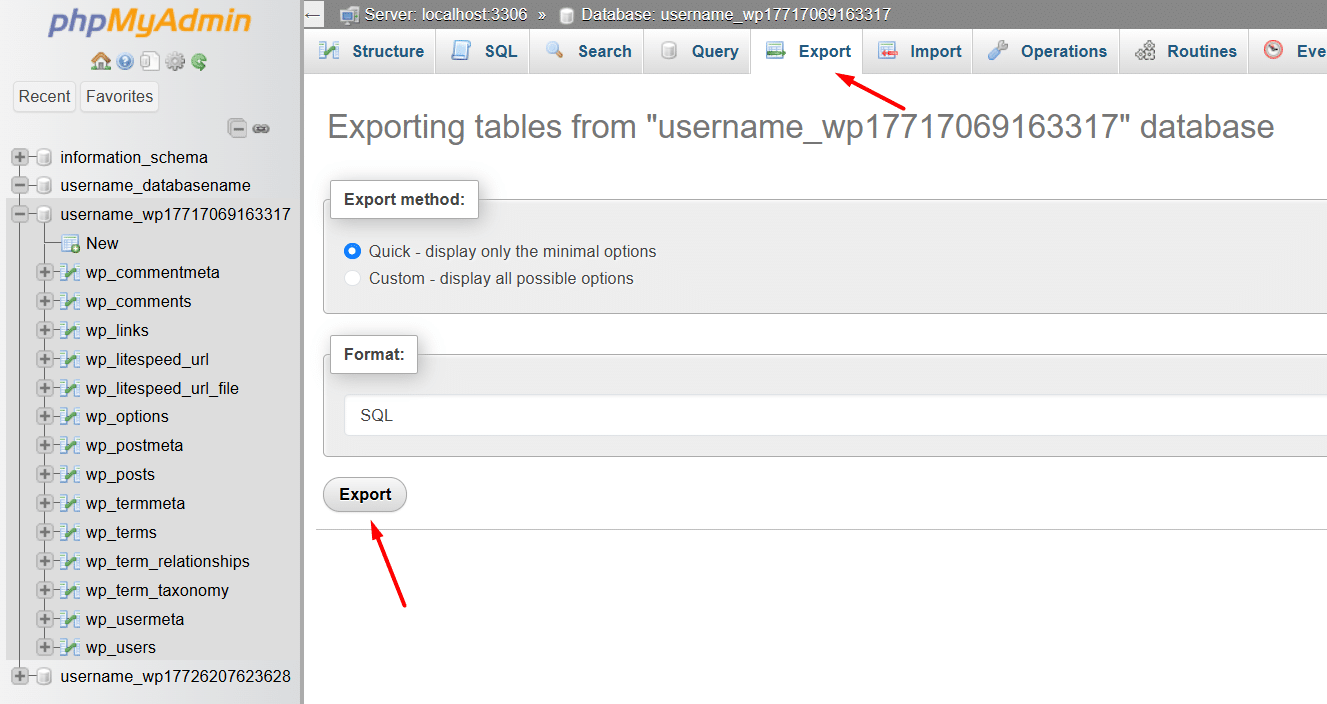Open the Search tab
The width and height of the screenshot is (1327, 704).
587,51
